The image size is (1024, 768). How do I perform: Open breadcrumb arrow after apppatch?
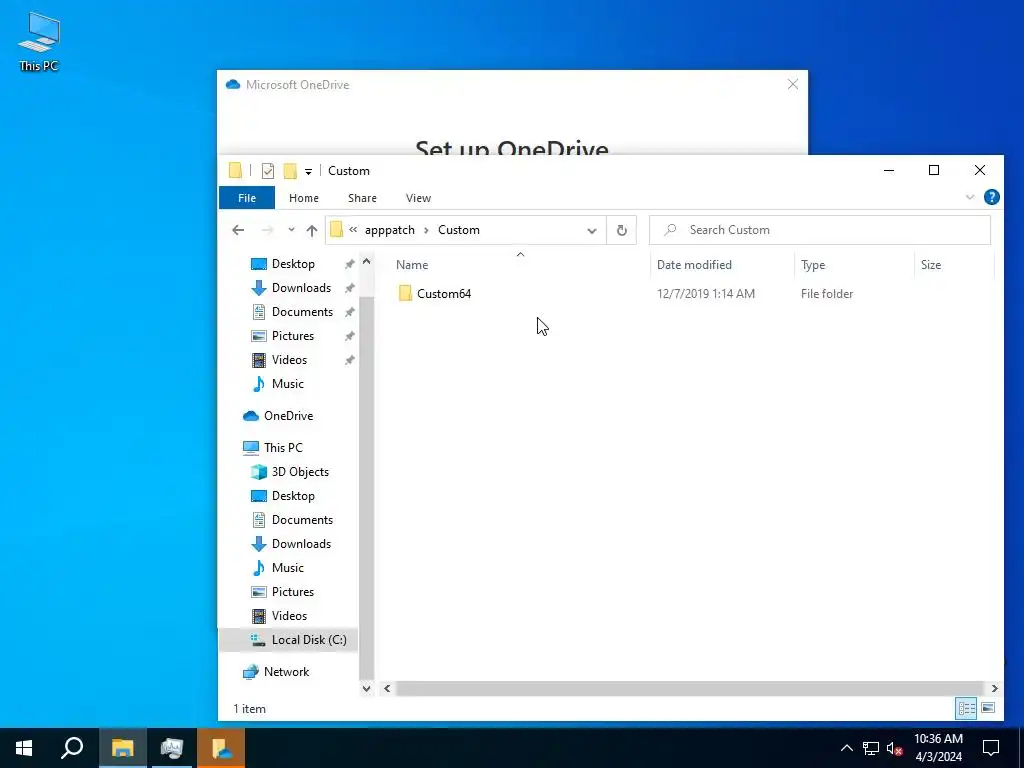pyautogui.click(x=426, y=230)
